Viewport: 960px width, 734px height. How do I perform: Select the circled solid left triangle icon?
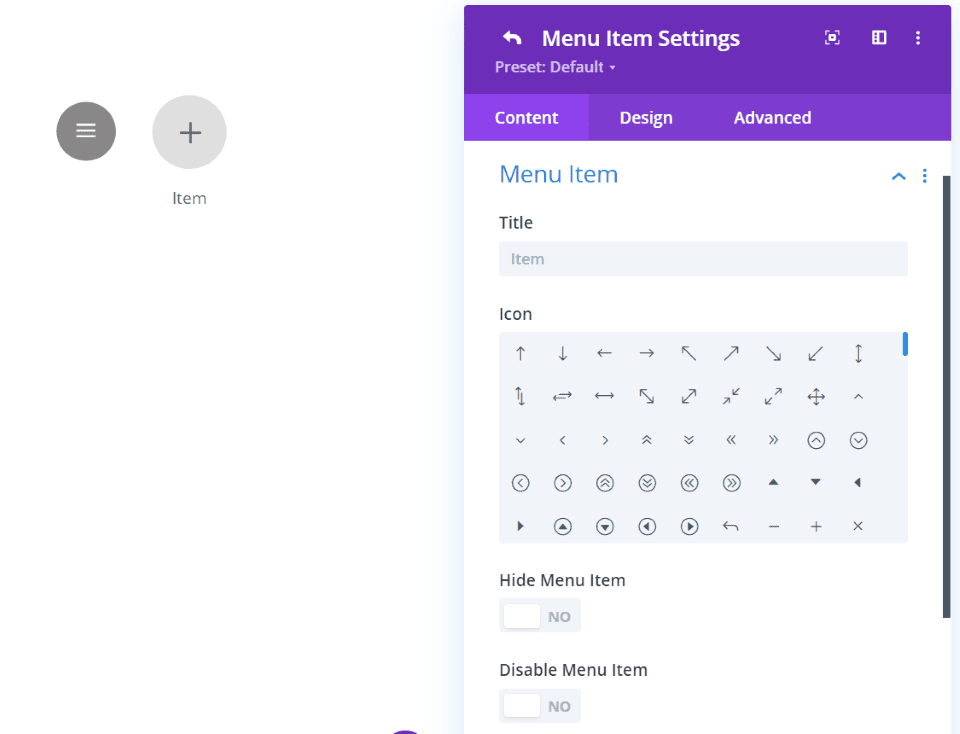(647, 526)
